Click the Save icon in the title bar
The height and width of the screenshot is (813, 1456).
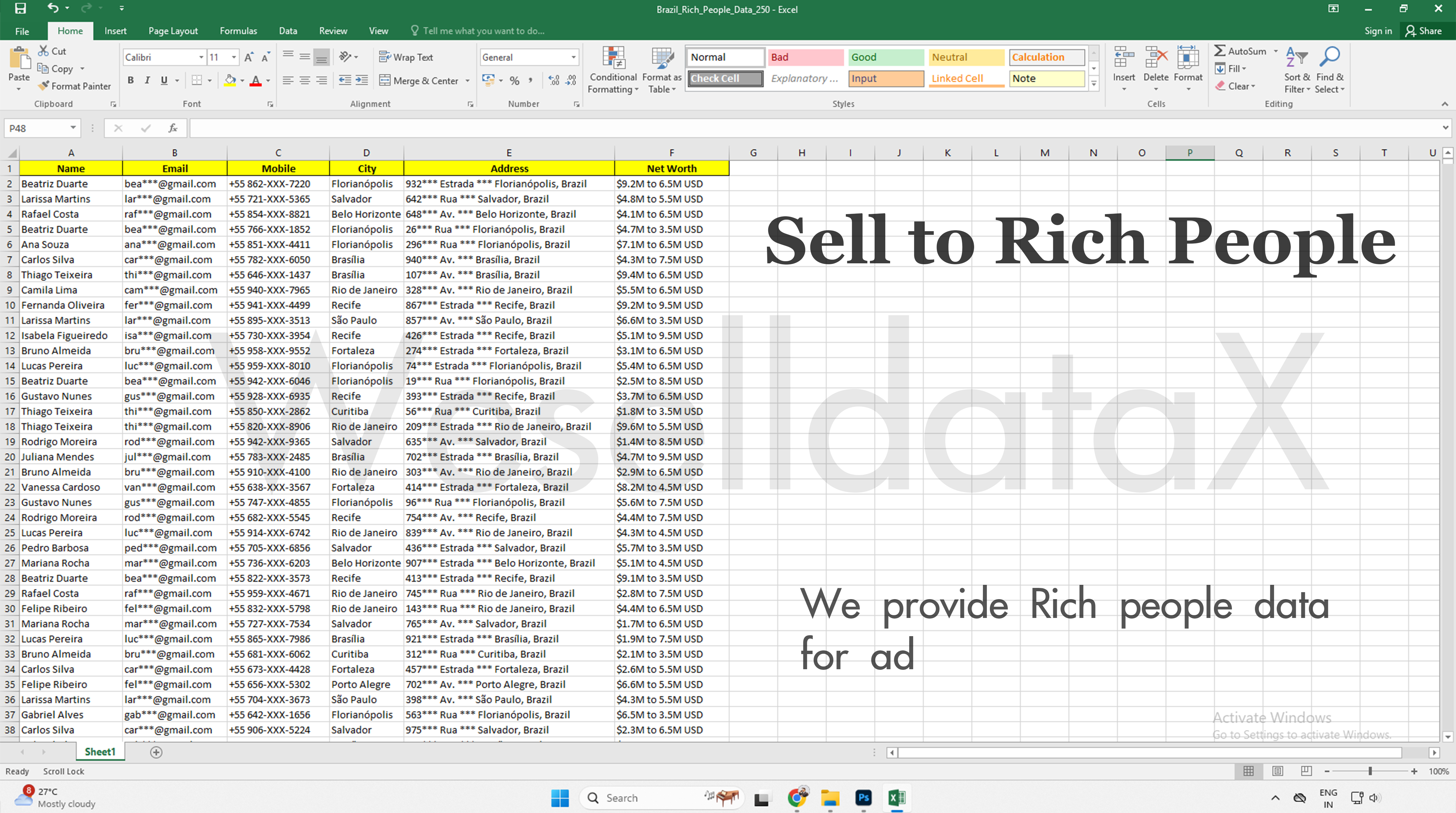[x=20, y=8]
